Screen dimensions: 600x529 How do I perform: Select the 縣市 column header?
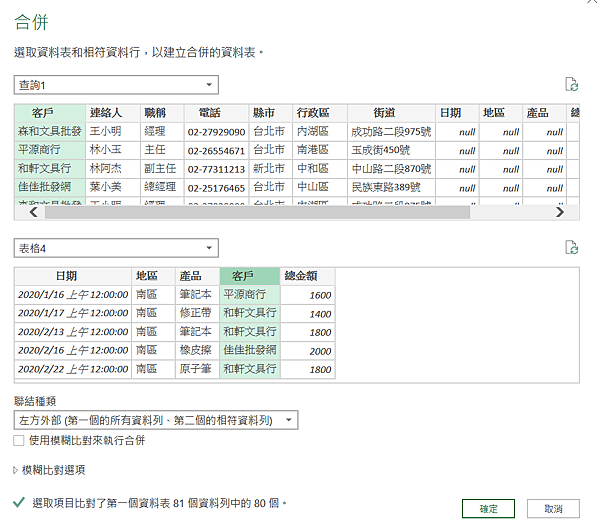[x=271, y=113]
